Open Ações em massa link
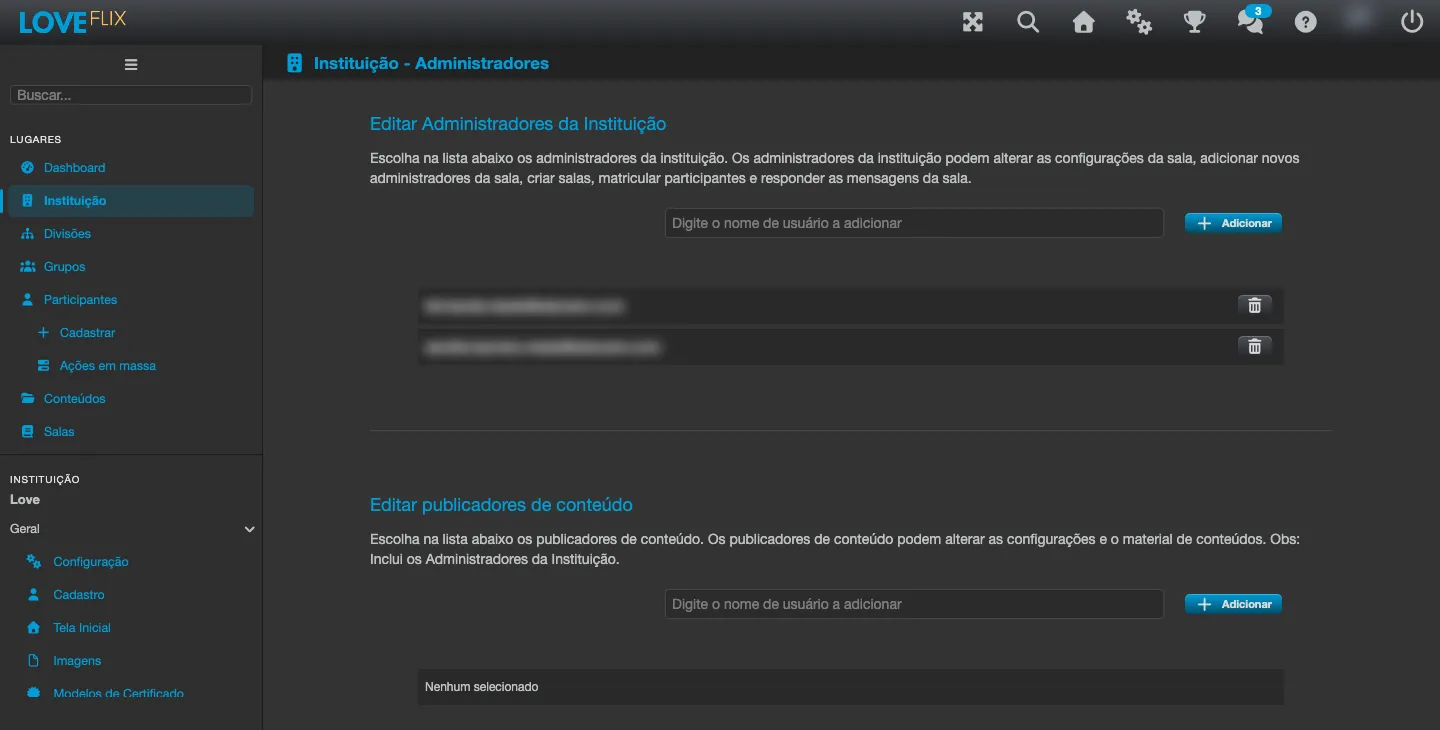Viewport: 1440px width, 730px height. point(107,366)
